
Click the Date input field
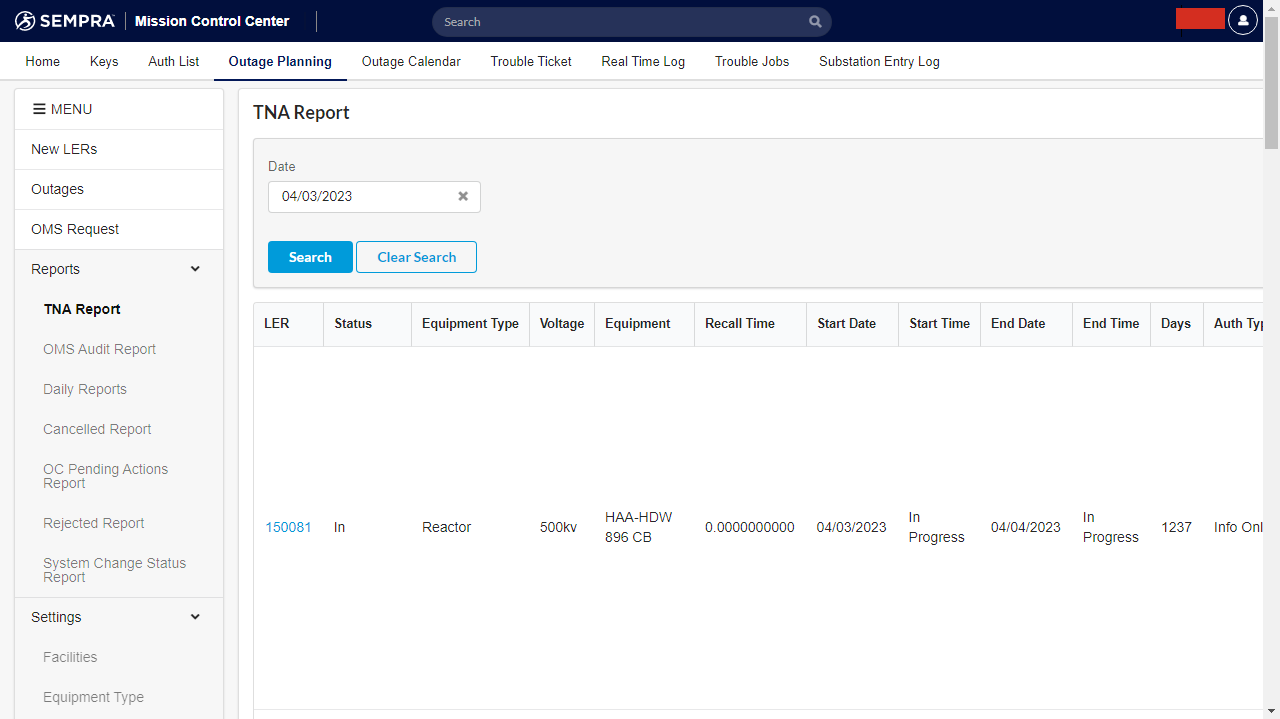click(x=360, y=197)
